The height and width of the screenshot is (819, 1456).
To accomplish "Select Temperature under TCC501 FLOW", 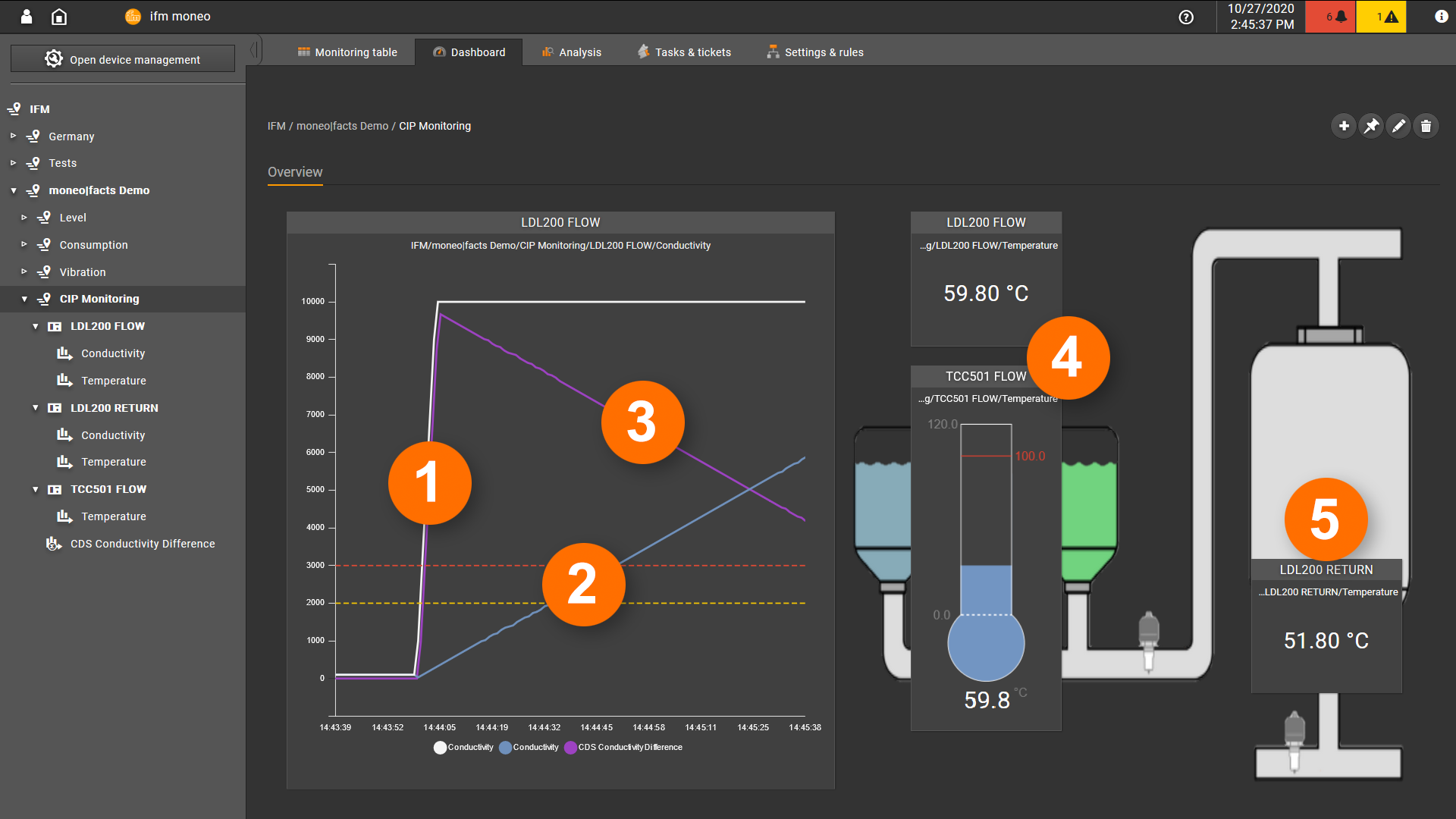I will 113,516.
